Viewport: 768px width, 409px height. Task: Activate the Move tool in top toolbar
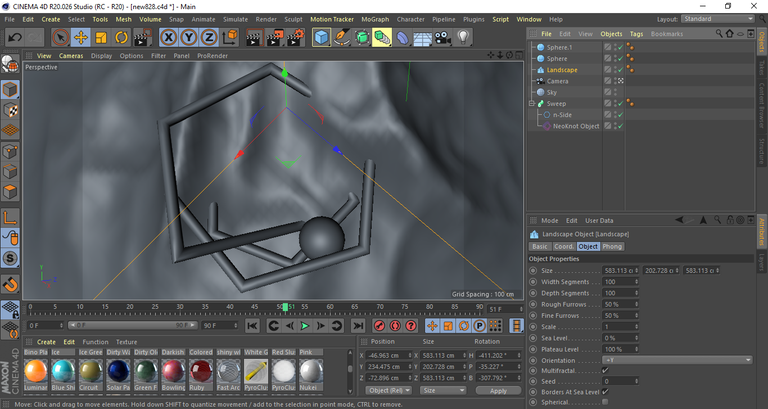pos(81,37)
